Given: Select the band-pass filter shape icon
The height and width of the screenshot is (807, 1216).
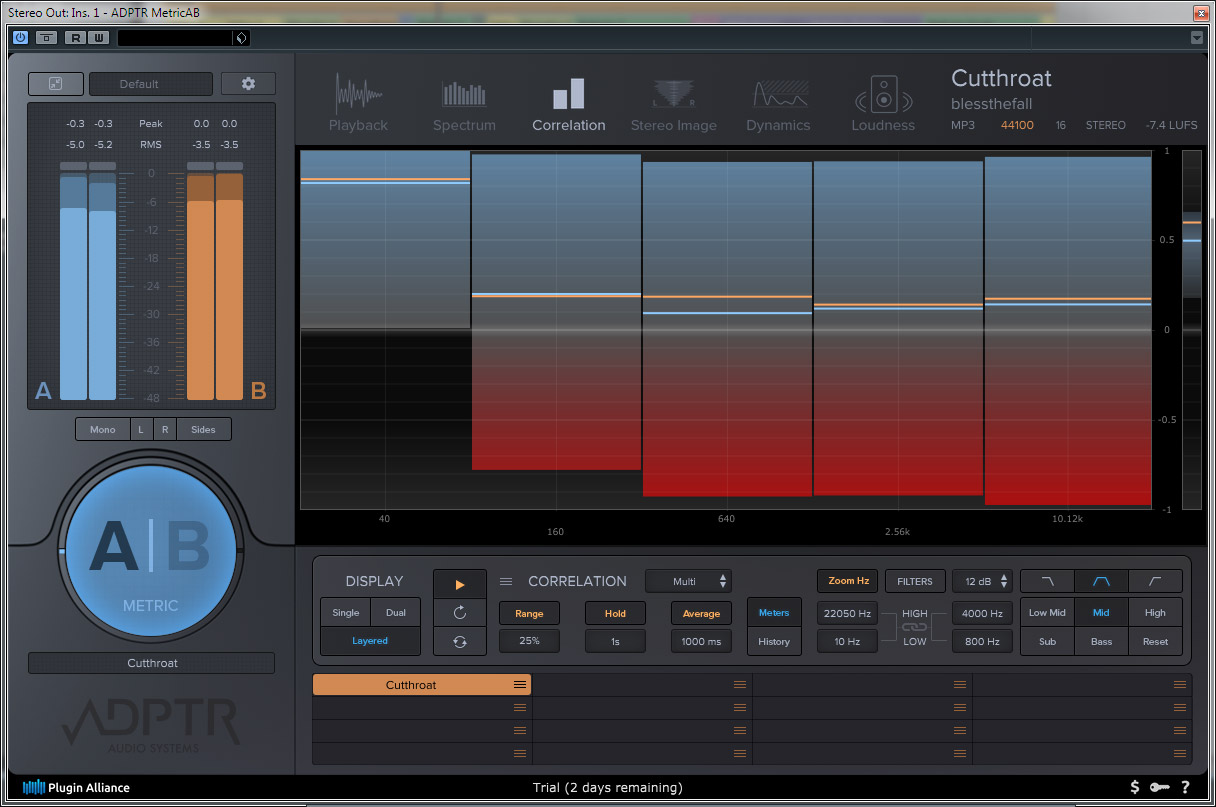Looking at the screenshot, I should tap(1101, 581).
